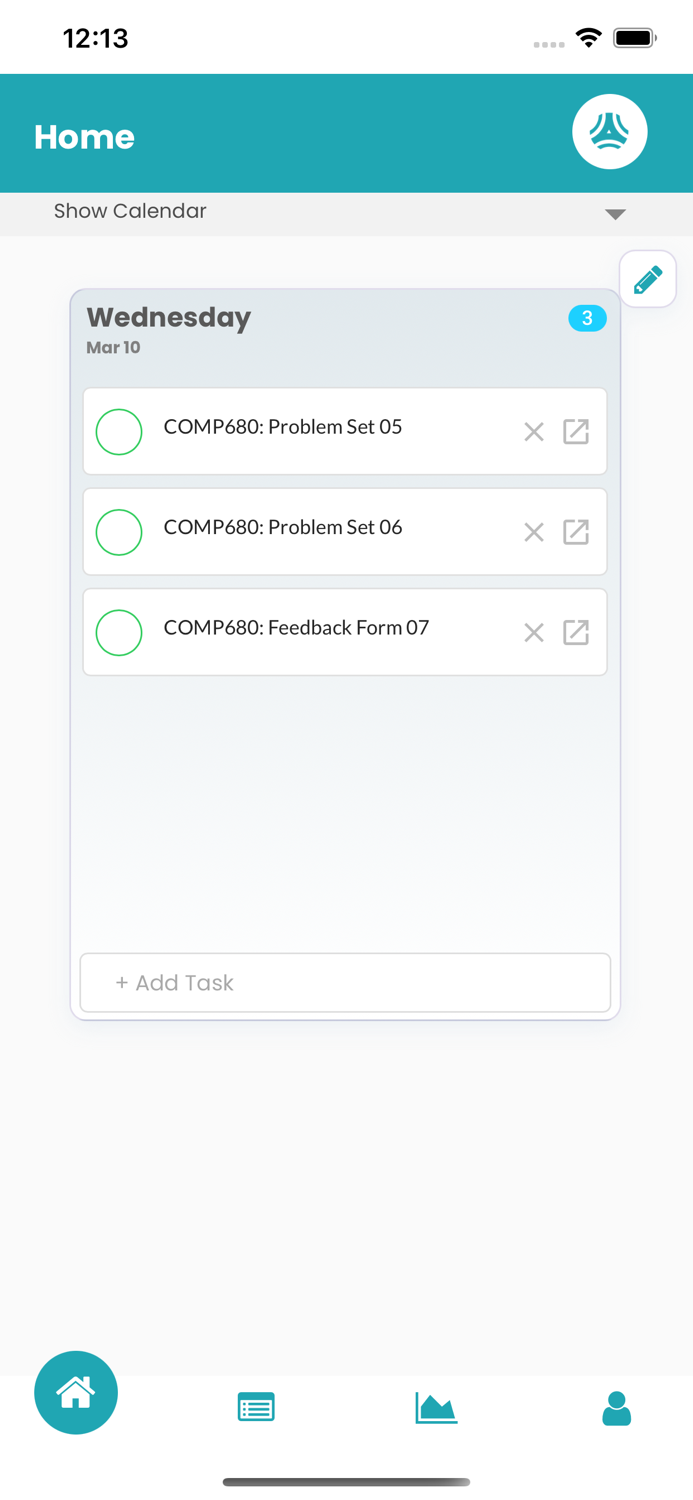Click the pencil edit icon
This screenshot has width=693, height=1500.
coord(647,279)
